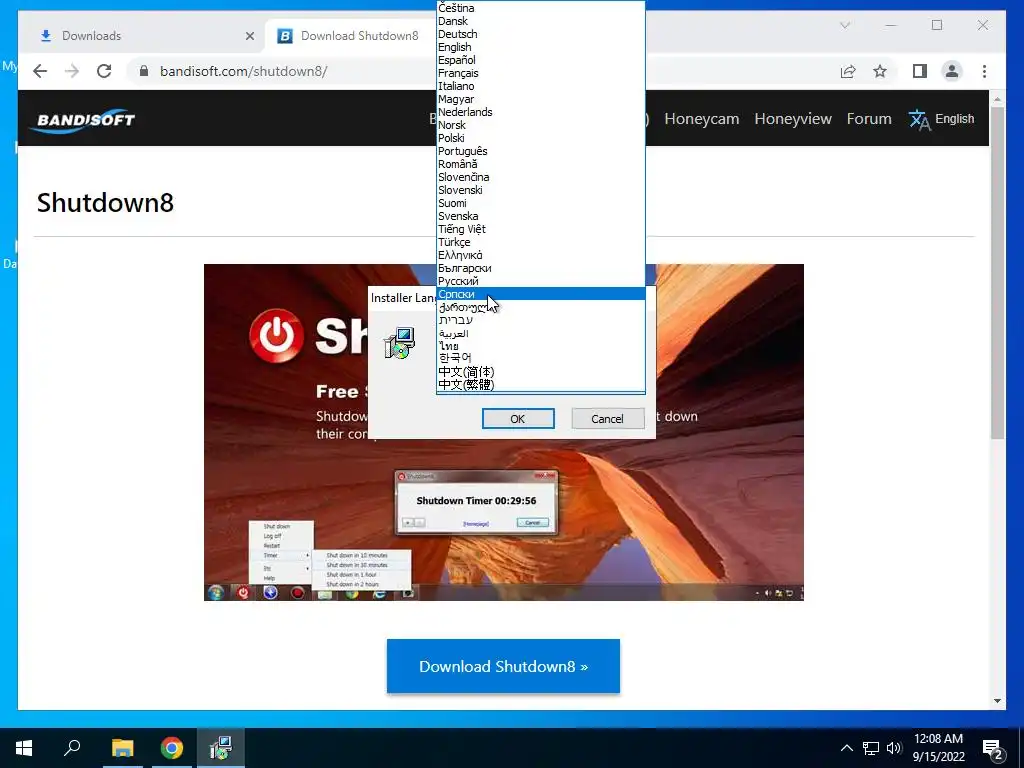Viewport: 1024px width, 768px height.
Task: Select Deutsch in the language list
Action: [x=541, y=34]
